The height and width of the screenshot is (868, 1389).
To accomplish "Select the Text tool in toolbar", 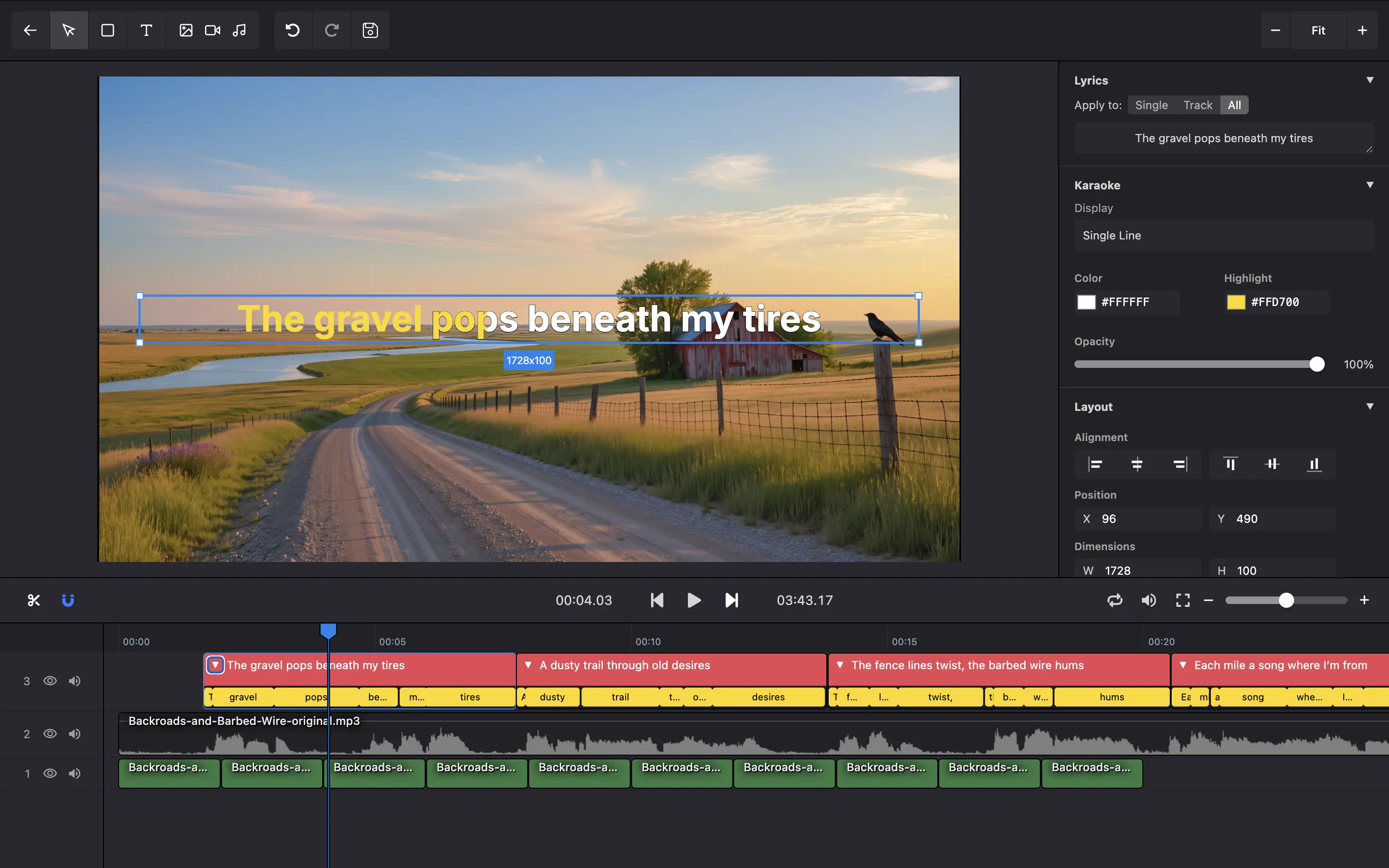I will coord(146,30).
